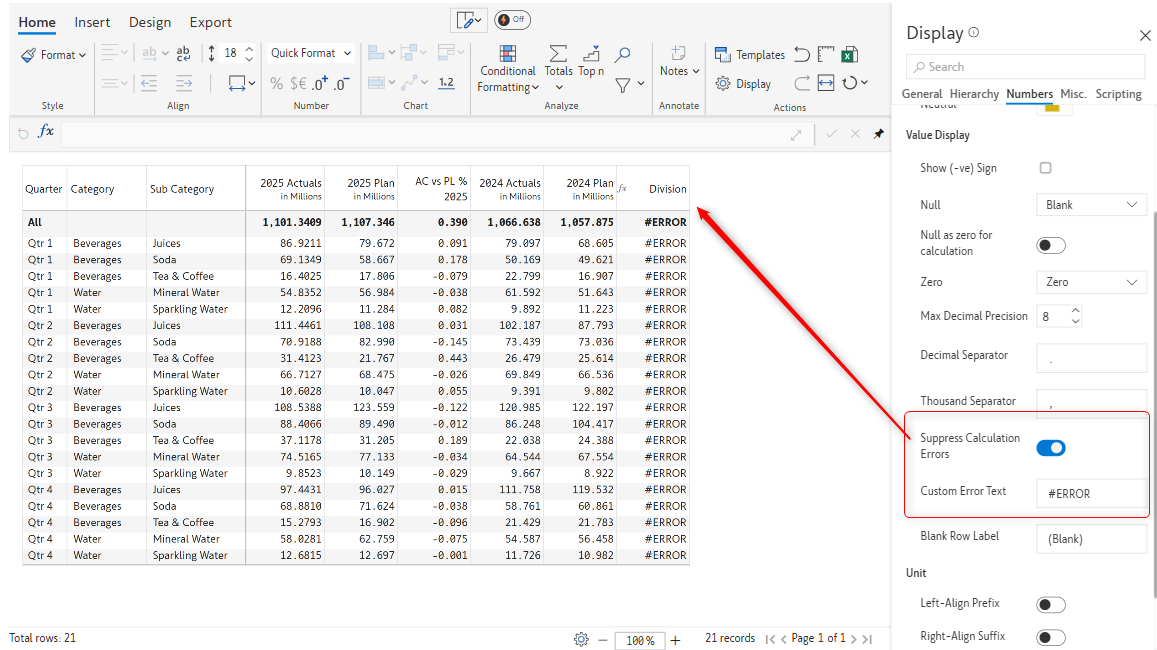Click the Totals sigma icon

558,55
